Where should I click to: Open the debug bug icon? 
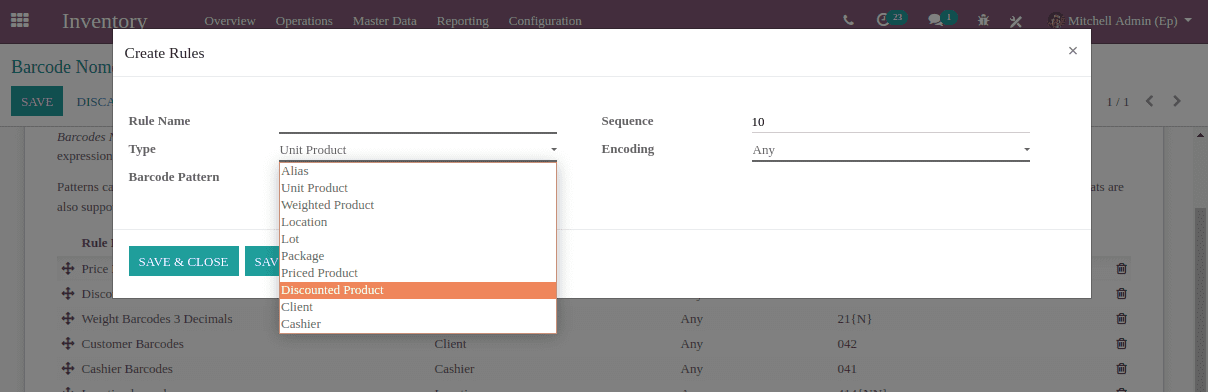(x=984, y=20)
